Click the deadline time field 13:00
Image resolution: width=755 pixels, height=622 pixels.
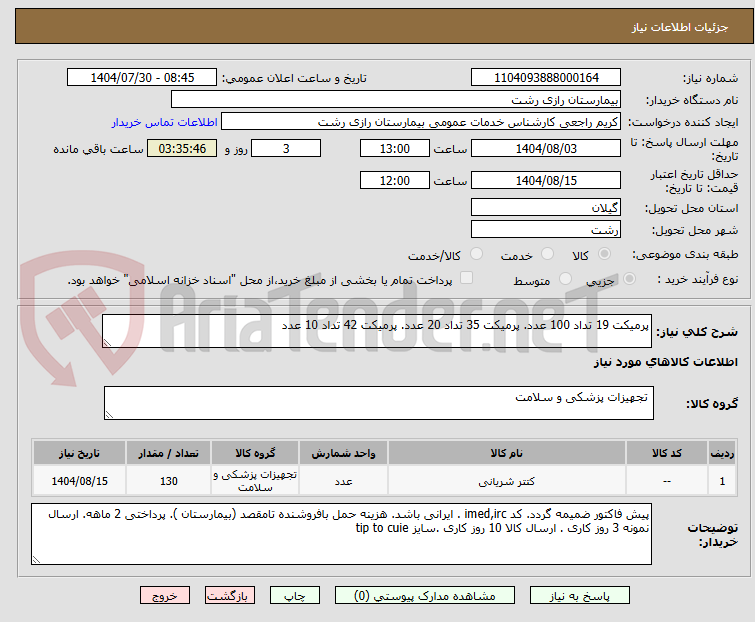(x=395, y=148)
